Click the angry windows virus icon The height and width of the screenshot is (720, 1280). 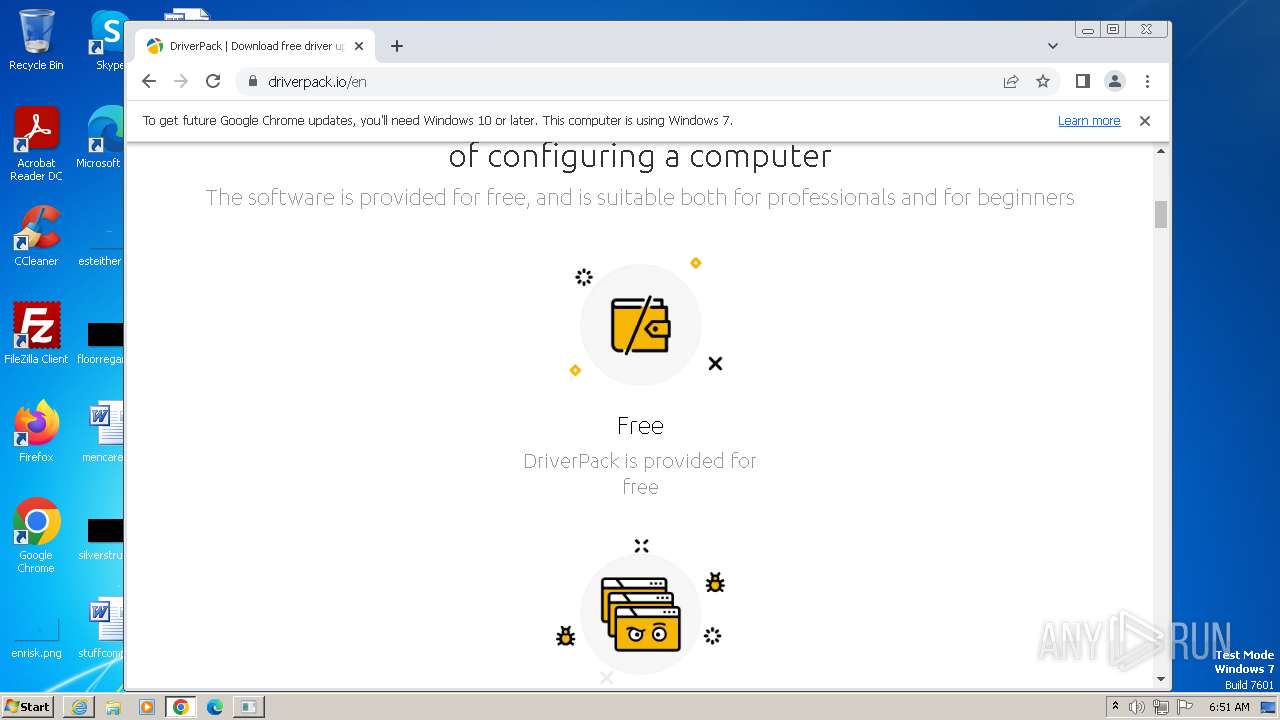click(641, 614)
